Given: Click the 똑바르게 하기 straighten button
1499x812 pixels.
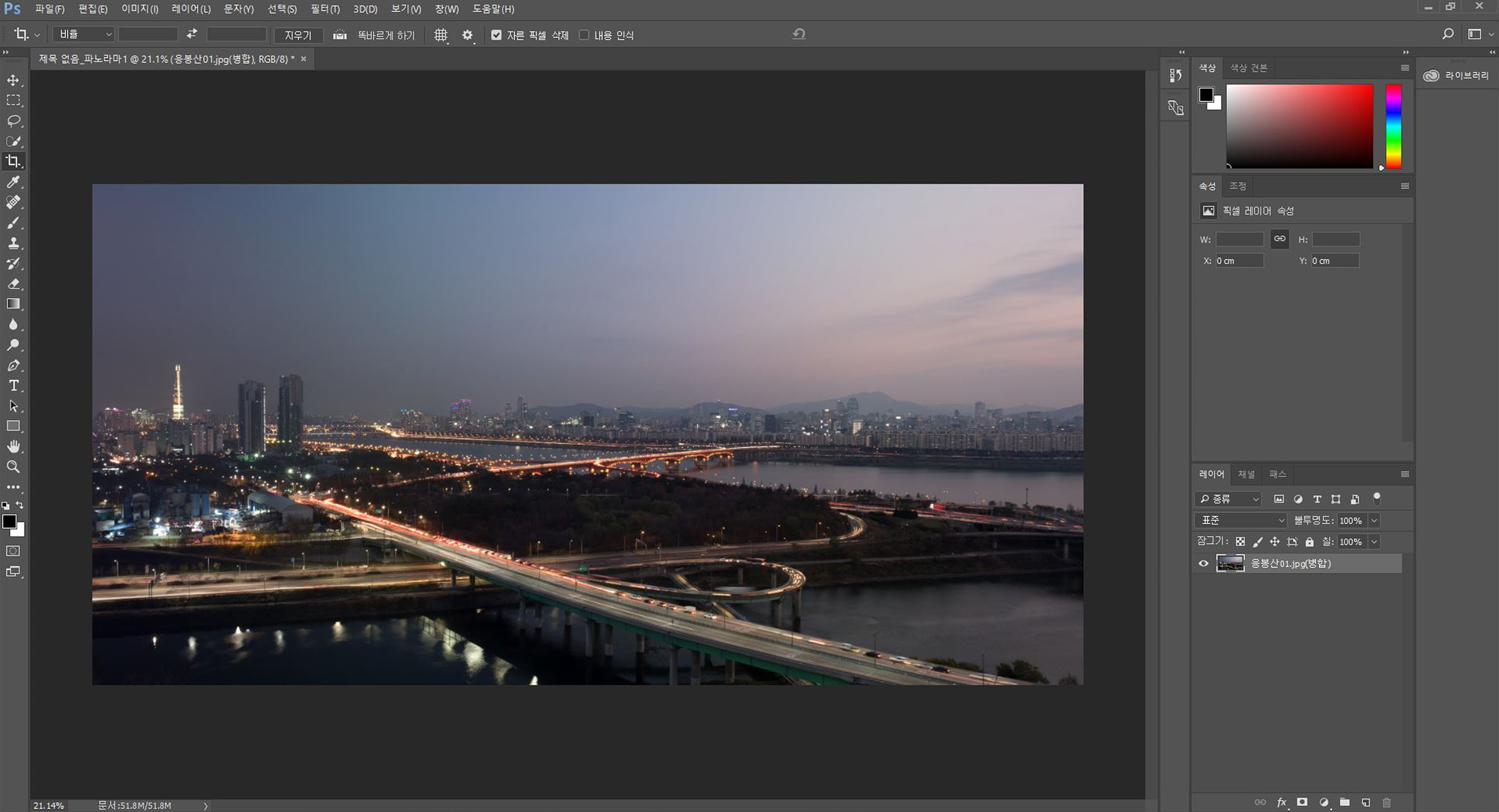Looking at the screenshot, I should point(385,35).
